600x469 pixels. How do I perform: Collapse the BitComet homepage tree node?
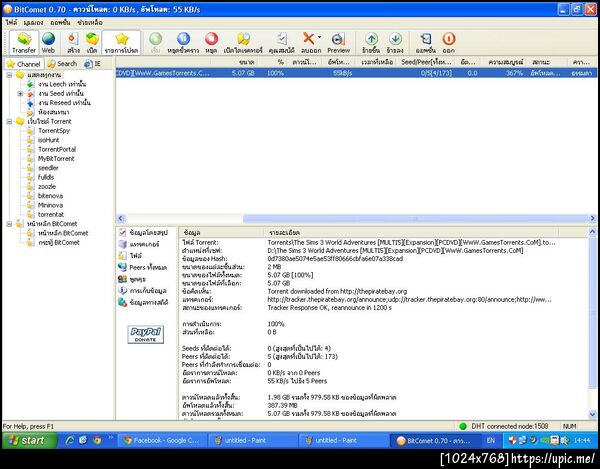[9, 224]
